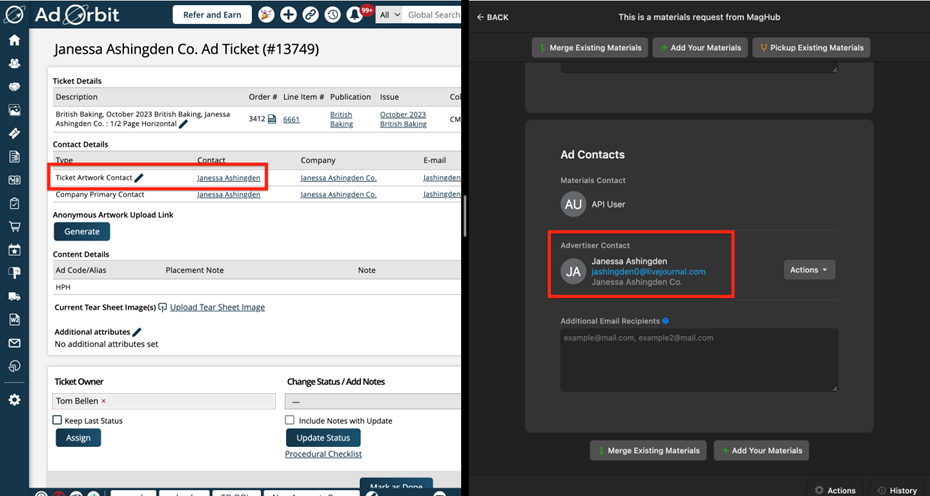The image size is (930, 496).
Task: Open the W2 document icon in sidebar
Action: 14,320
